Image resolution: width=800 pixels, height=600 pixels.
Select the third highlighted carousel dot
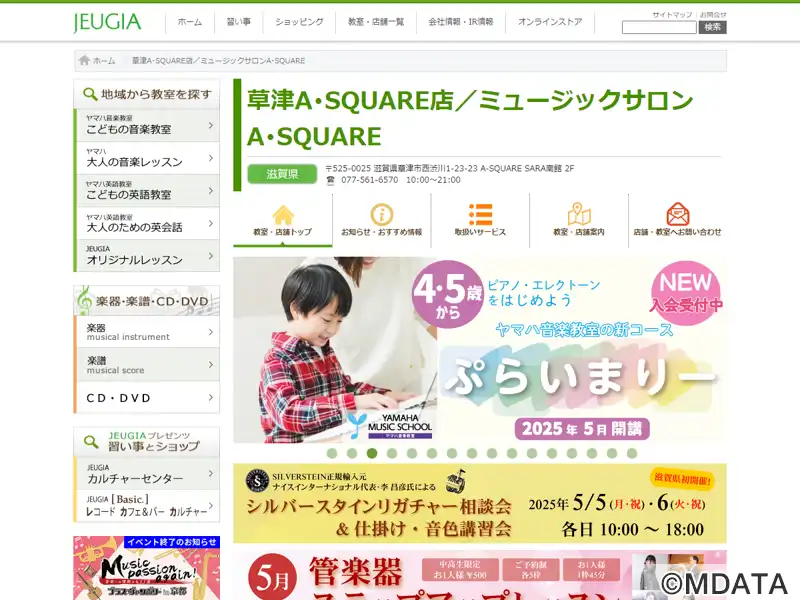point(372,453)
